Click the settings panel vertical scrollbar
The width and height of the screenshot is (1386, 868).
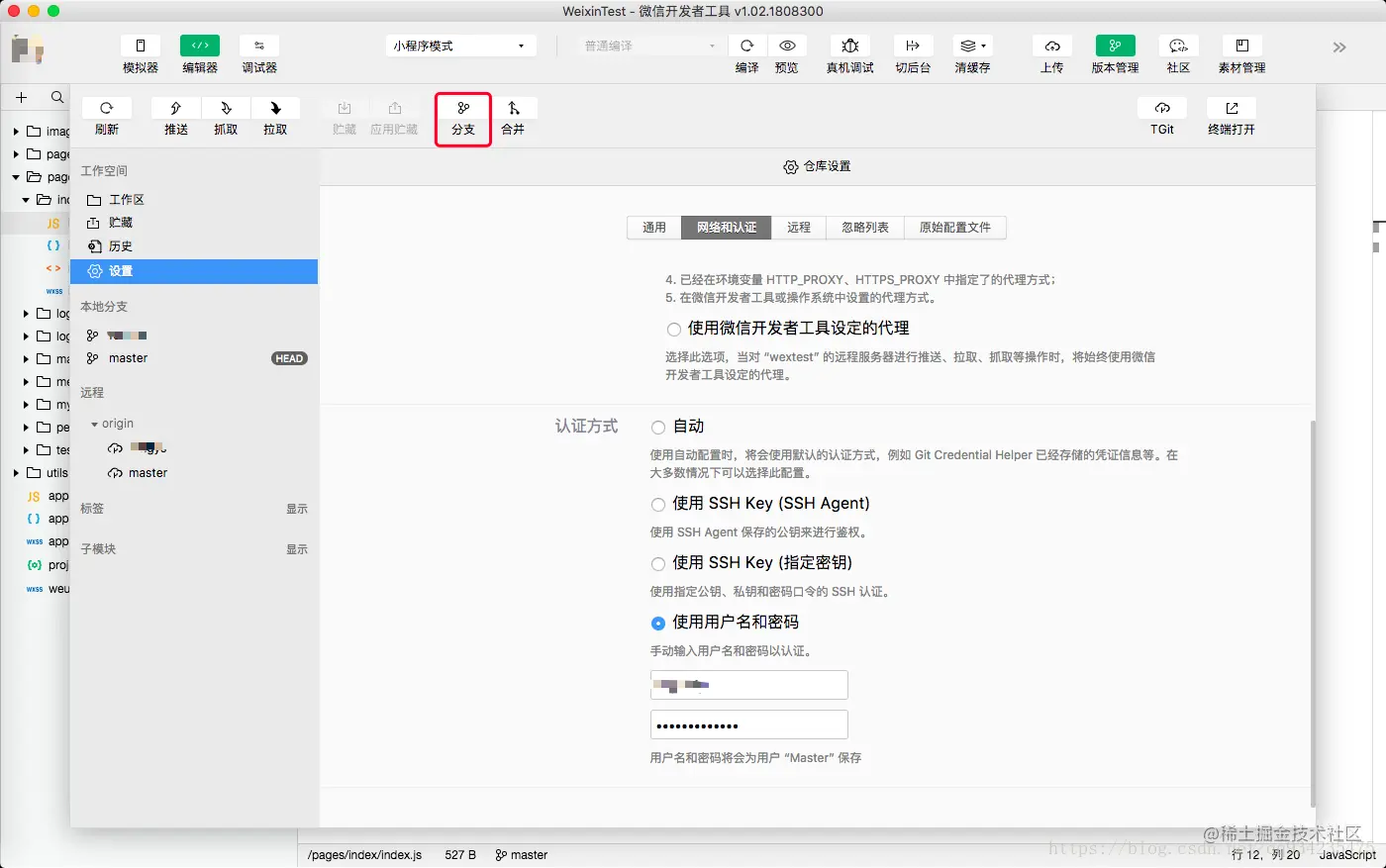(x=1313, y=614)
